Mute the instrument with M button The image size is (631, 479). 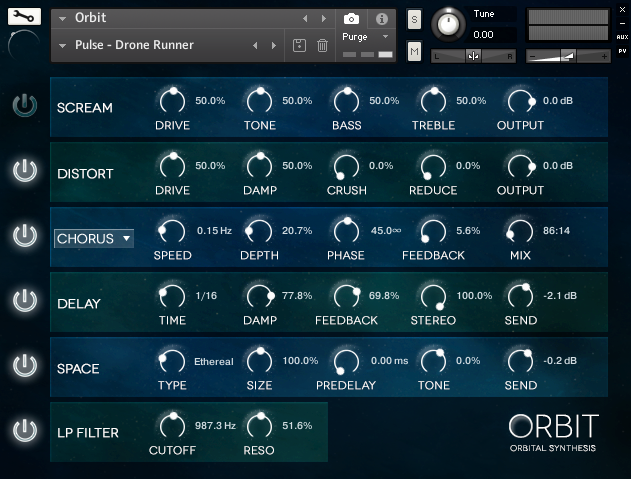click(414, 50)
